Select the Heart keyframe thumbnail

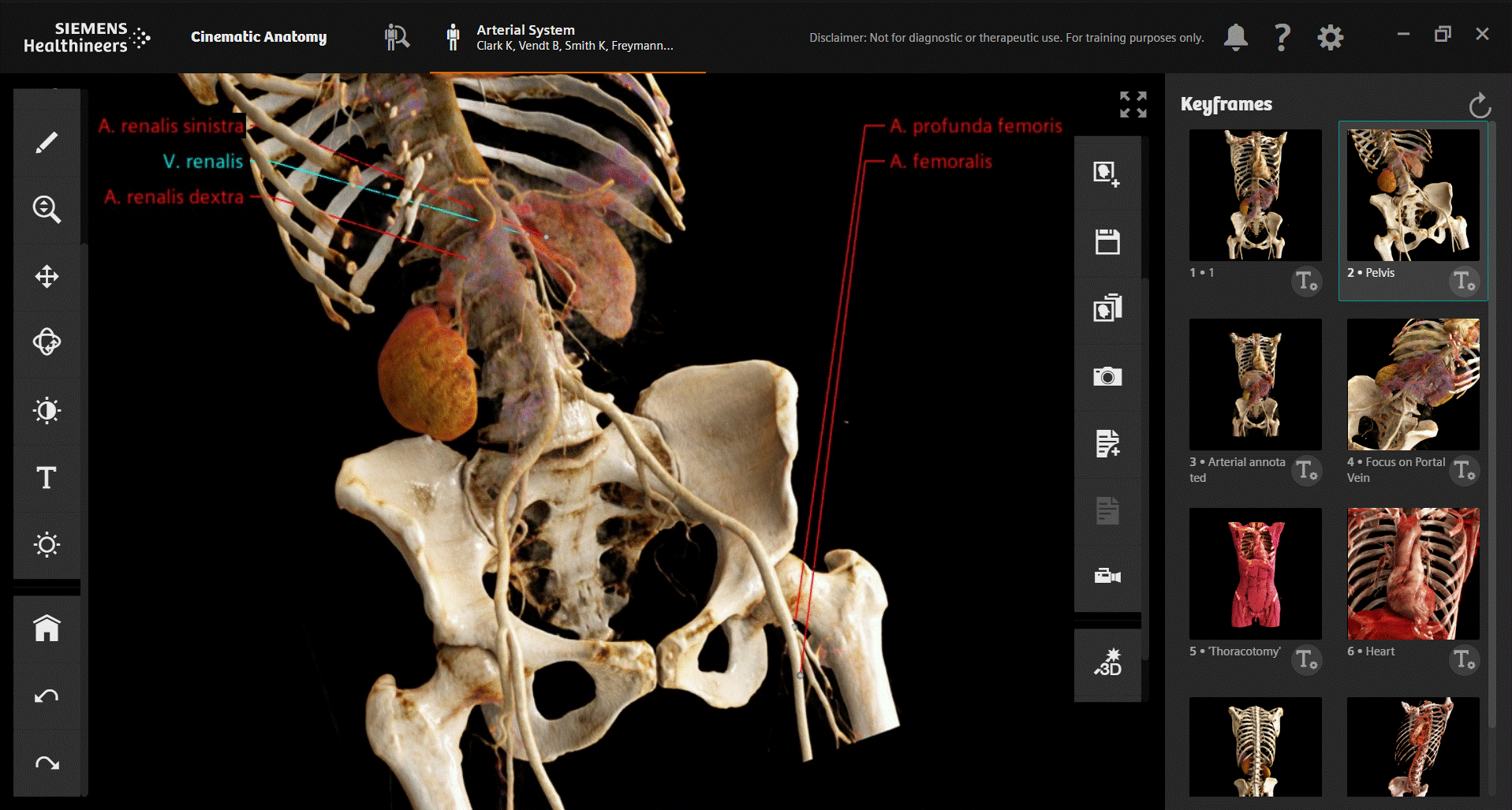tap(1413, 573)
